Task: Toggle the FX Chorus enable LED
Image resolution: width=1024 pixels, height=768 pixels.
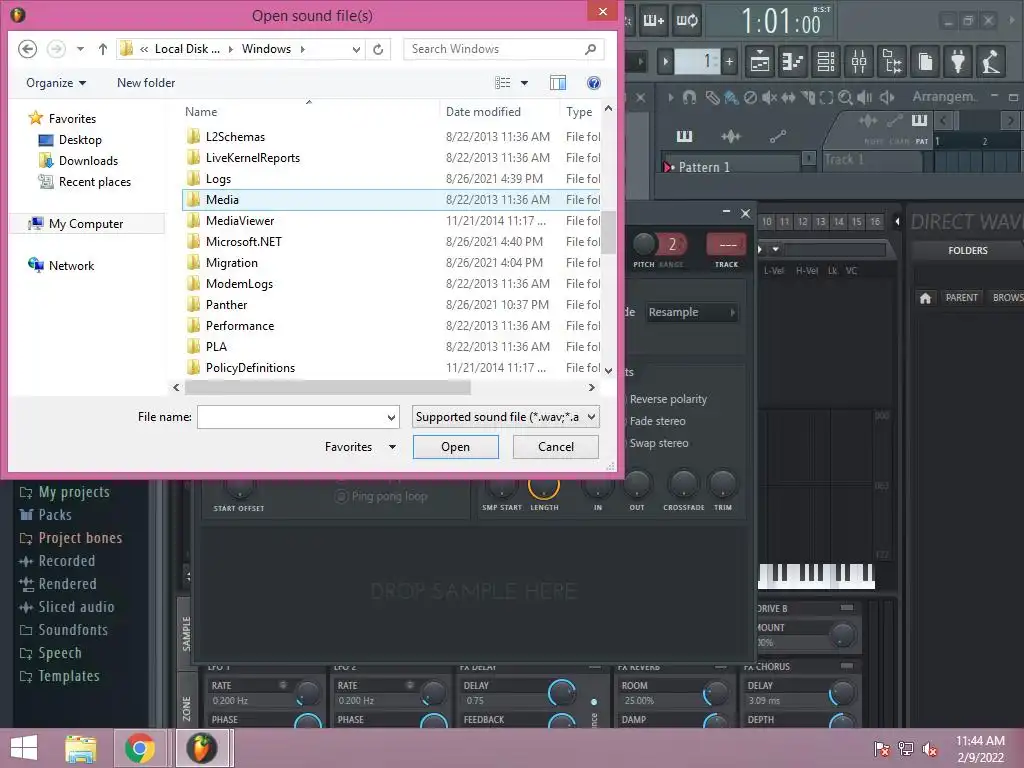Action: (847, 666)
